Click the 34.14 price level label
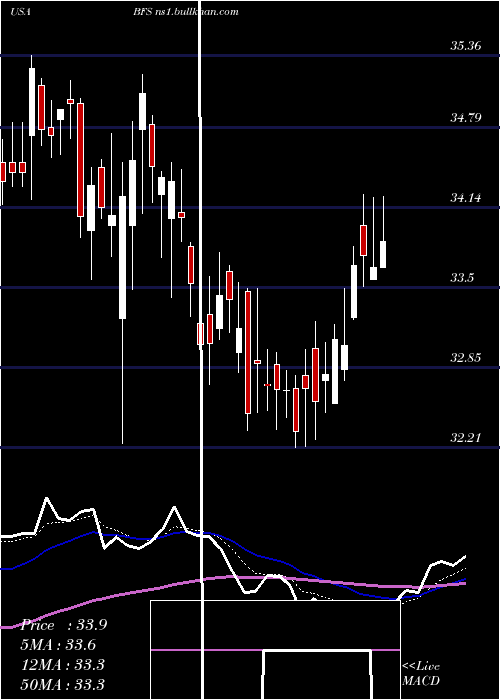The width and height of the screenshot is (500, 700). [x=466, y=197]
